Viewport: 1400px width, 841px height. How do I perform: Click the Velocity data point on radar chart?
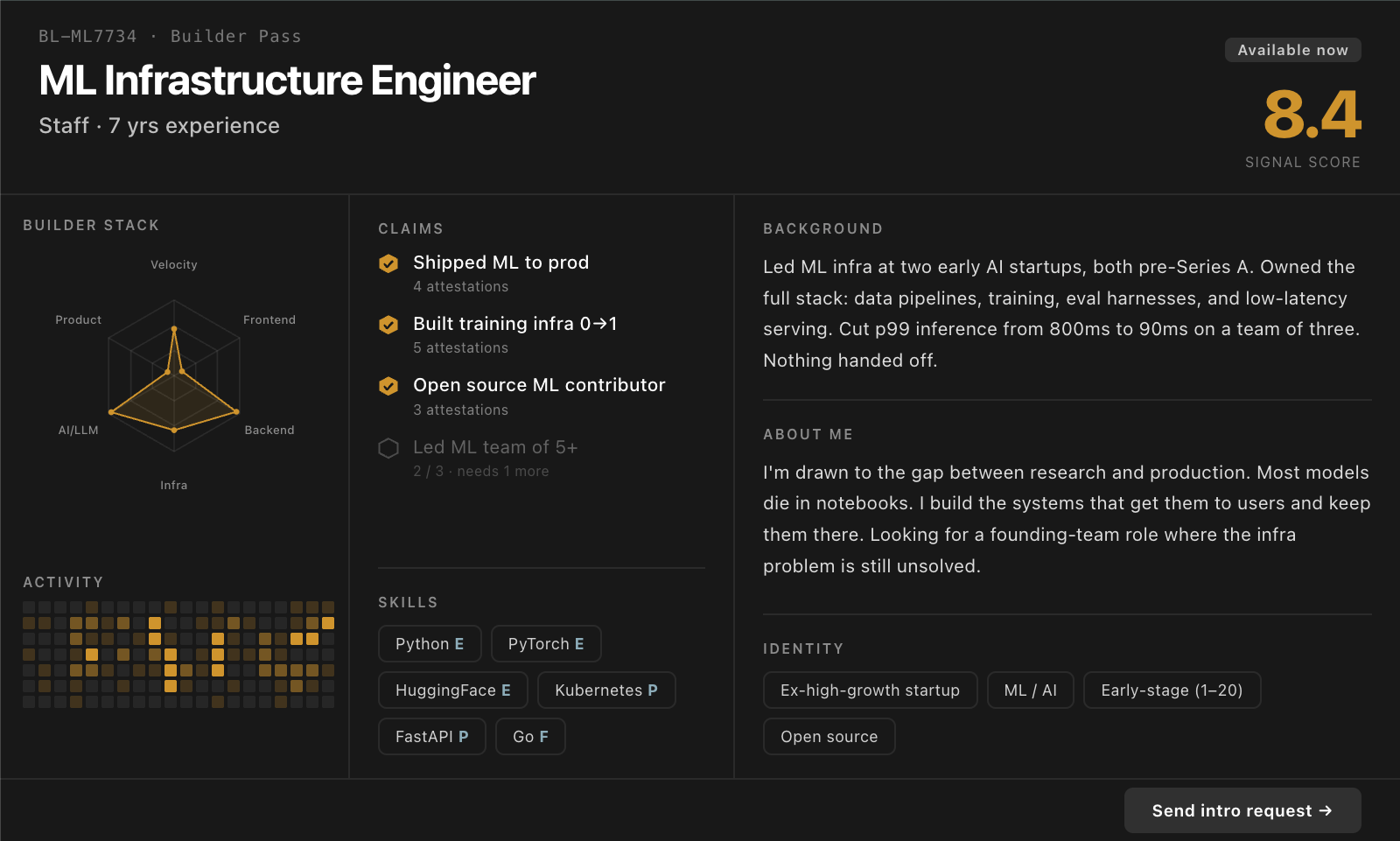pos(174,329)
